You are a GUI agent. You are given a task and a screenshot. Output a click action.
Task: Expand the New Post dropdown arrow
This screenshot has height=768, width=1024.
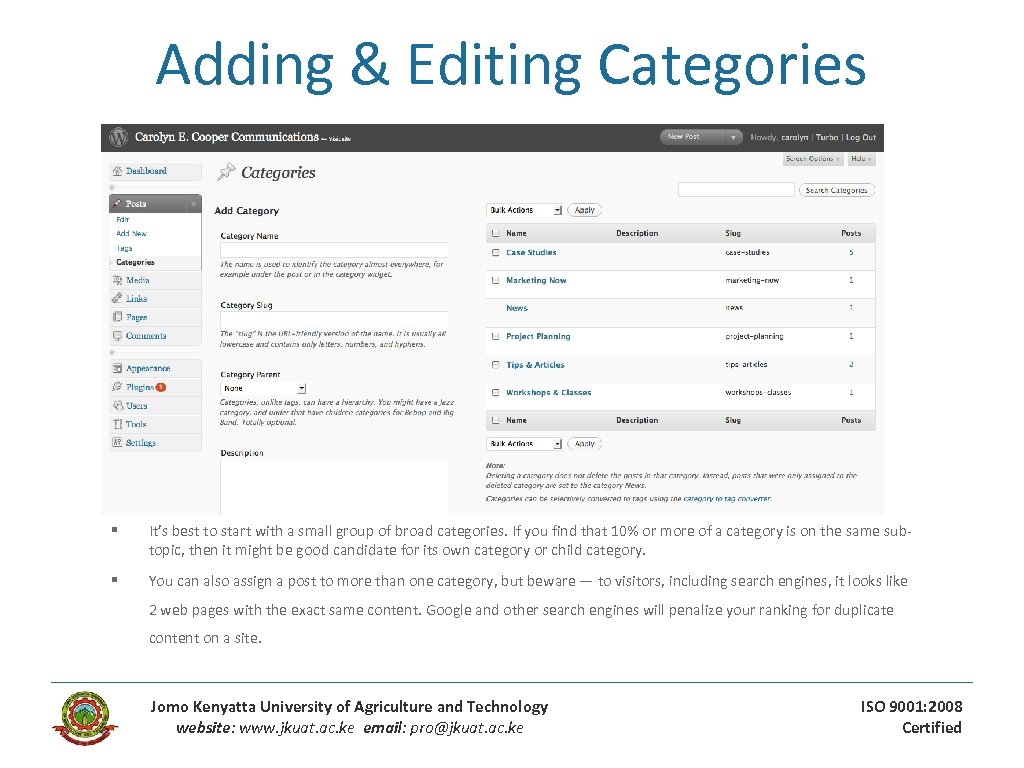pyautogui.click(x=733, y=137)
